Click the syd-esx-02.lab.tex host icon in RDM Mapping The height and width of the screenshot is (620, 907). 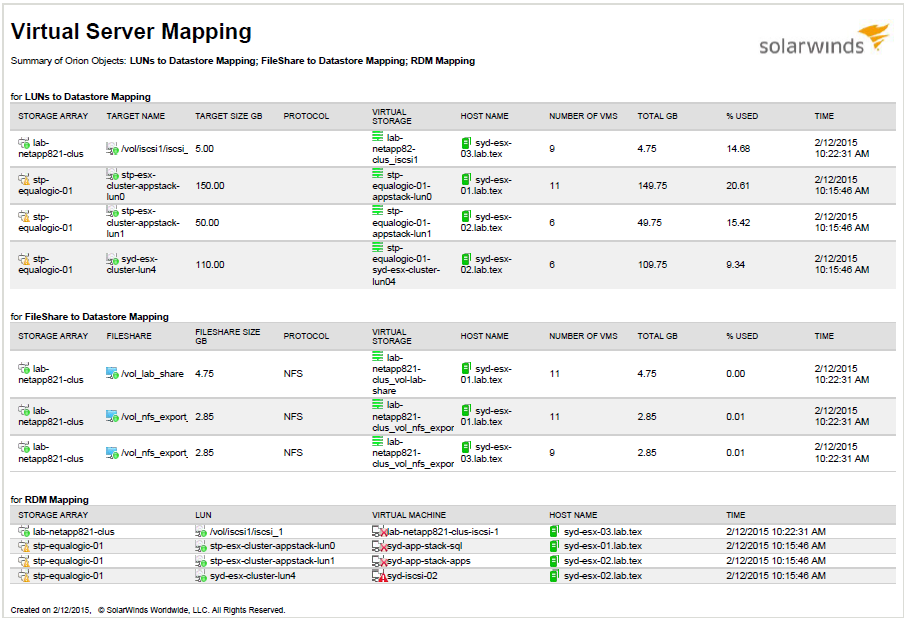pyautogui.click(x=551, y=561)
